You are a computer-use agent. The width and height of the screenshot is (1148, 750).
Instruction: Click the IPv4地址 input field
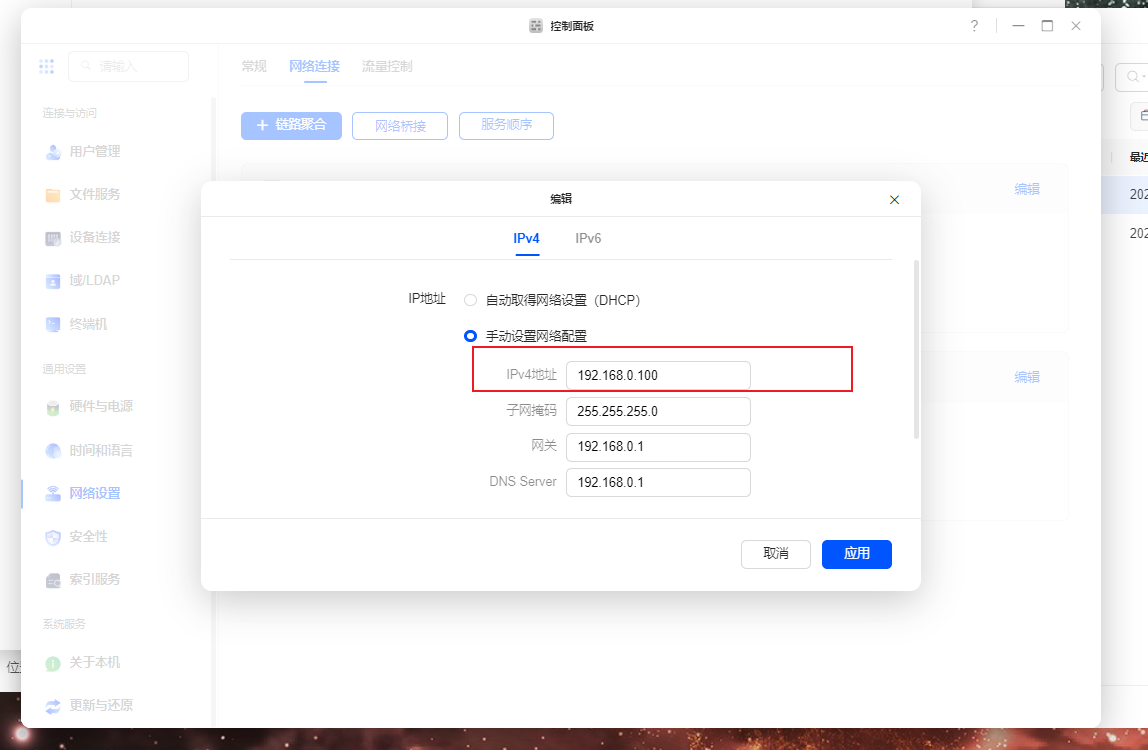pyautogui.click(x=657, y=375)
